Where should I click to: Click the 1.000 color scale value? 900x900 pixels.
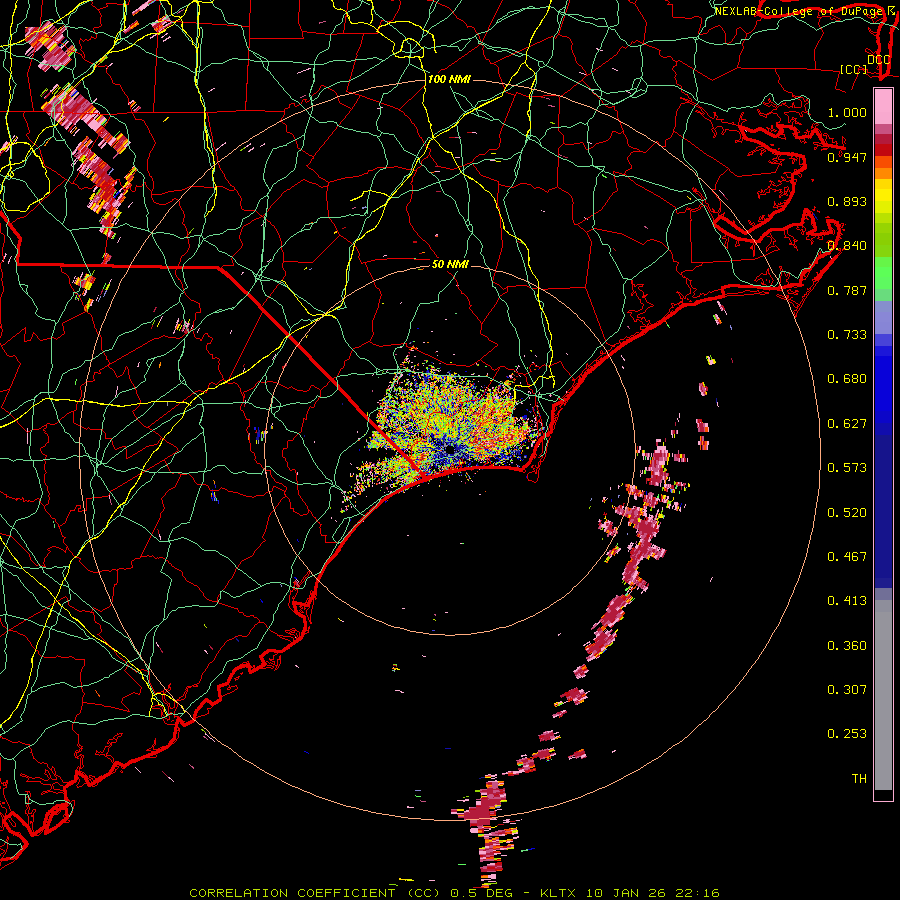pos(847,112)
